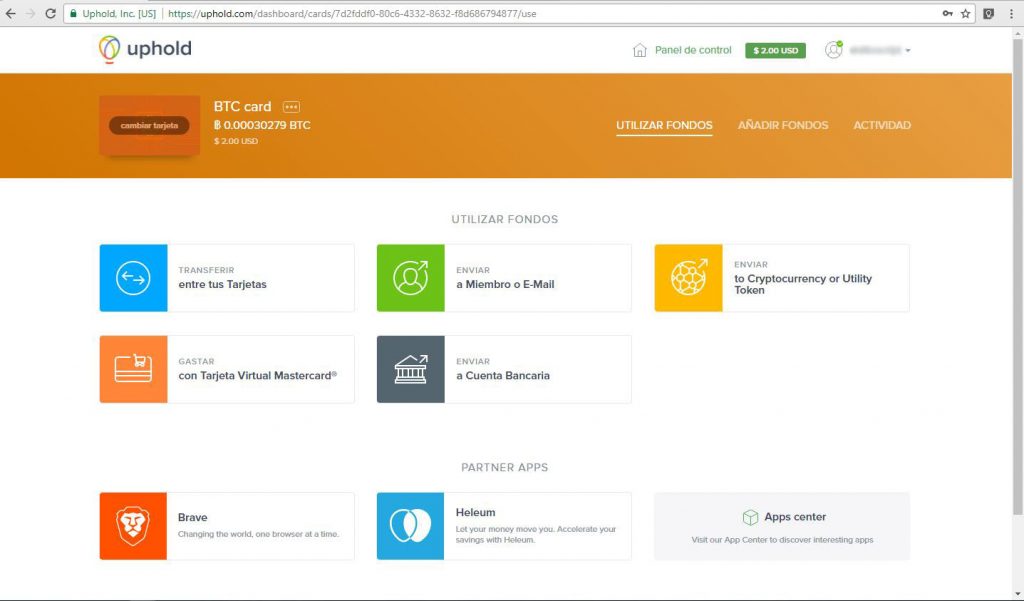Click the cambiar tarjeta button
This screenshot has width=1024, height=601.
pyautogui.click(x=150, y=125)
